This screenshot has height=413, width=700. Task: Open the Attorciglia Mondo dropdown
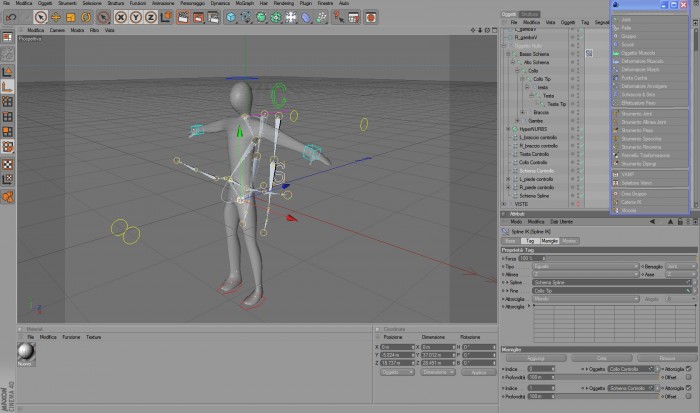585,299
